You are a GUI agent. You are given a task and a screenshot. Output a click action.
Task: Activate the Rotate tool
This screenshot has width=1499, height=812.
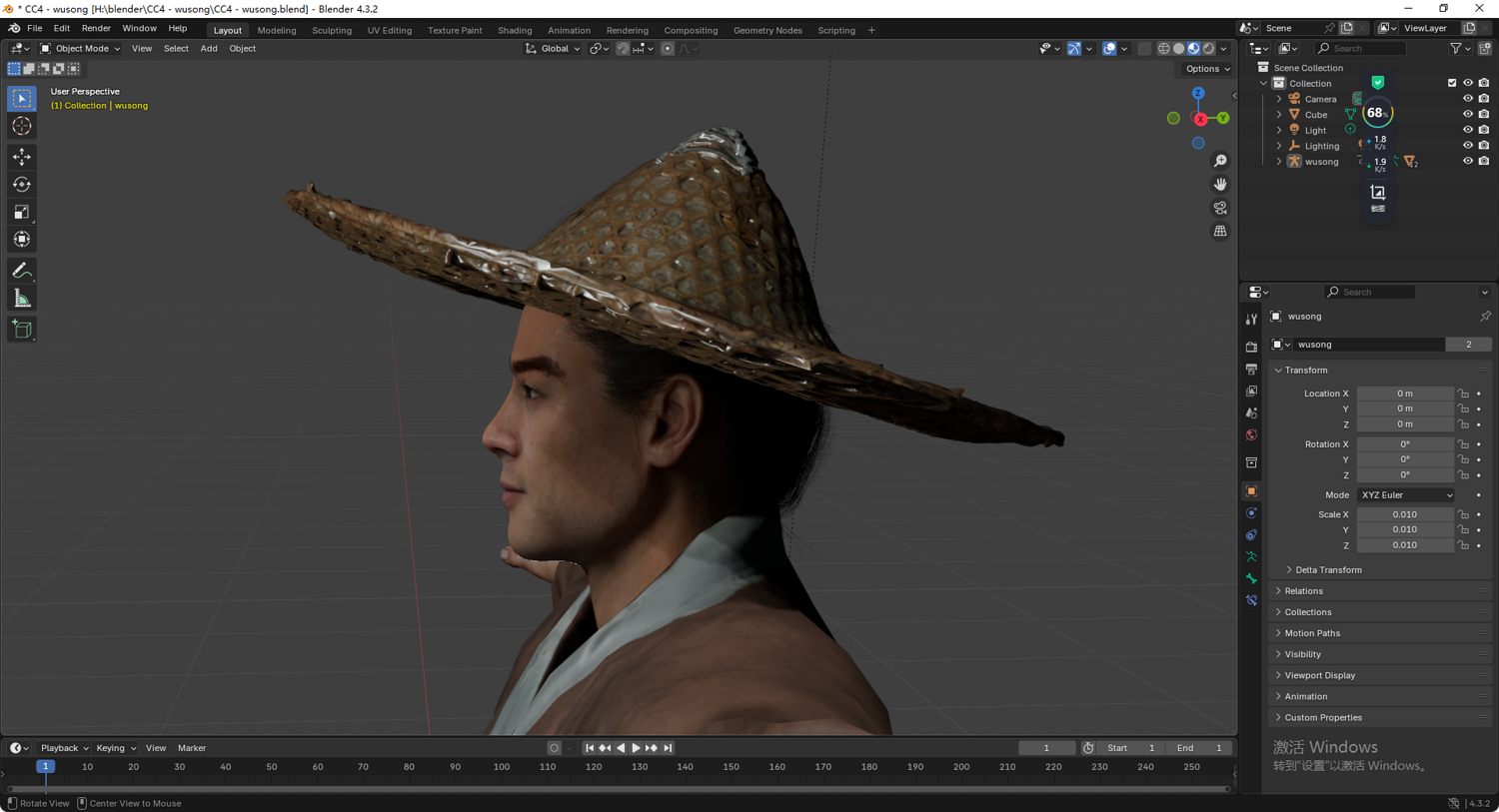[x=22, y=185]
